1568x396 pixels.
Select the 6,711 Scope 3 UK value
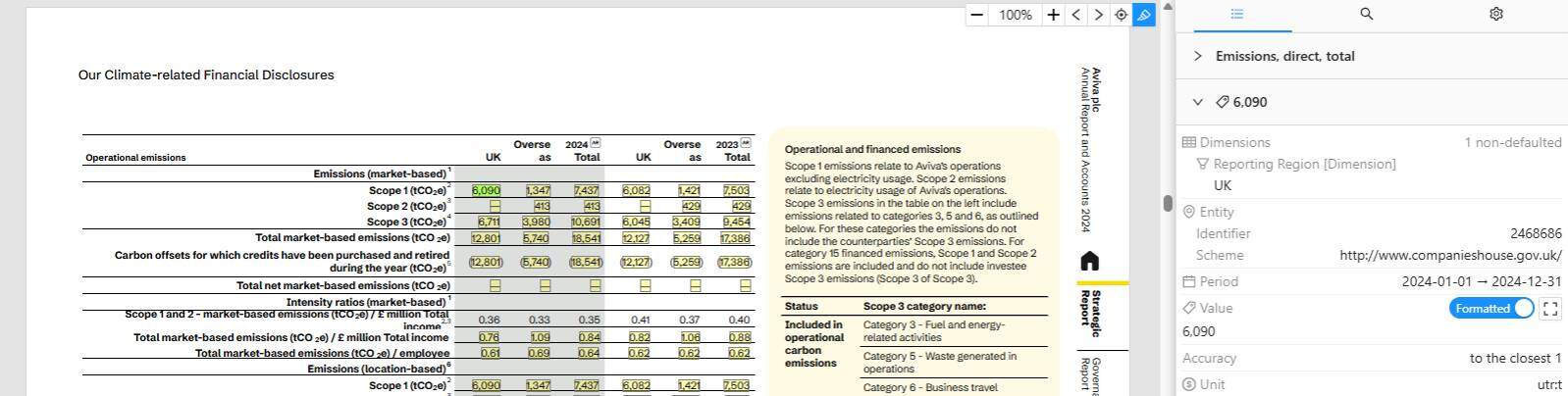click(x=488, y=222)
